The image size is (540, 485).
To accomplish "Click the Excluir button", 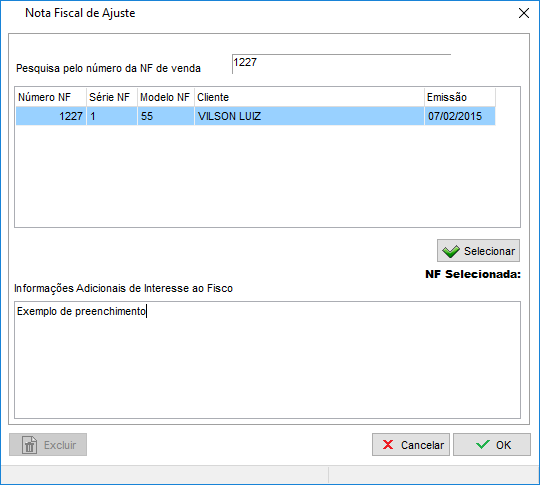I will point(48,445).
